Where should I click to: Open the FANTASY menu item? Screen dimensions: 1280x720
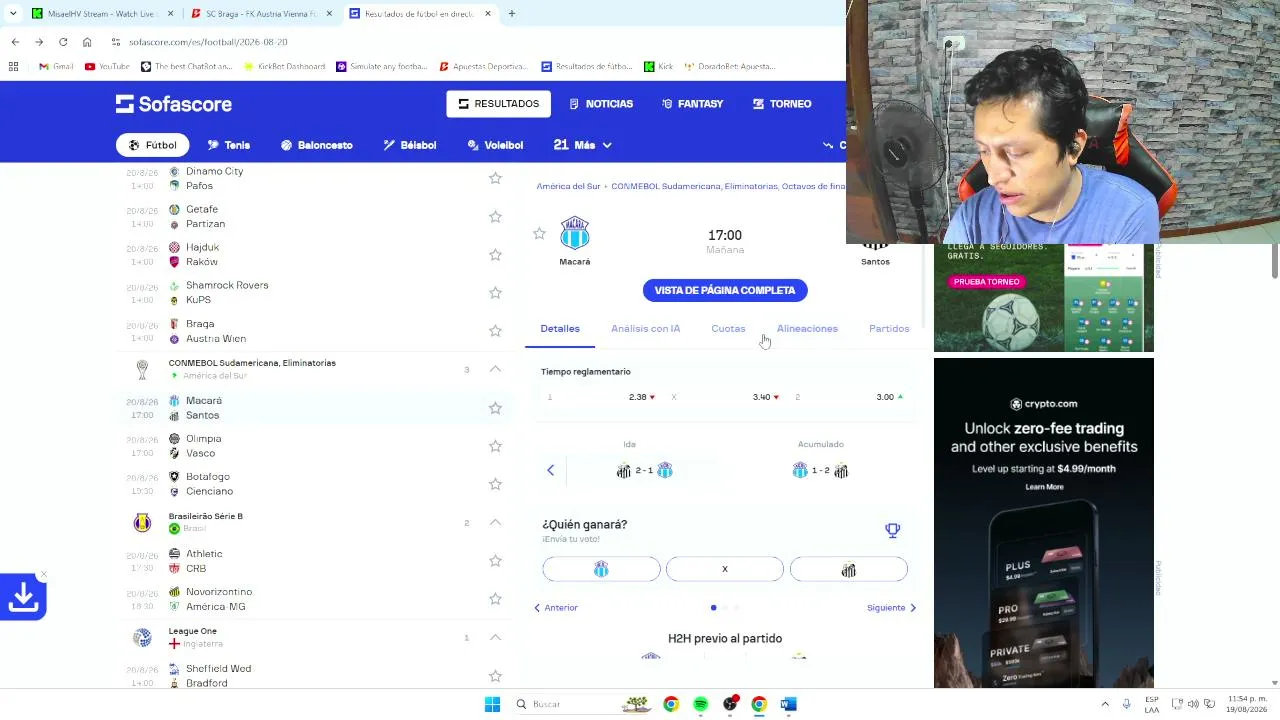[693, 104]
